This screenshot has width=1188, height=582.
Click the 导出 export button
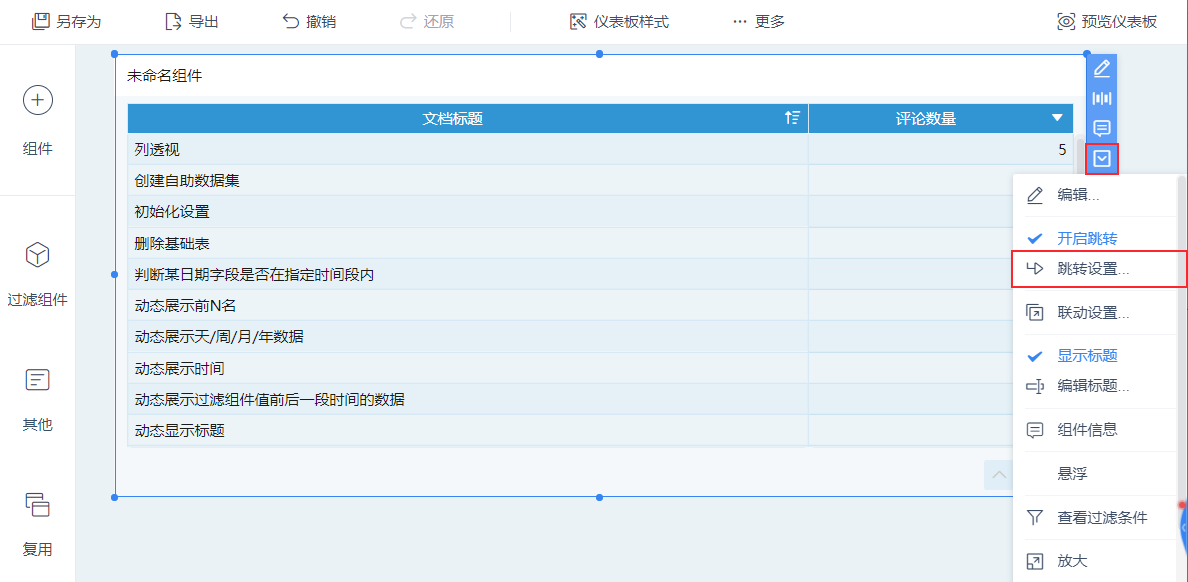tap(192, 21)
